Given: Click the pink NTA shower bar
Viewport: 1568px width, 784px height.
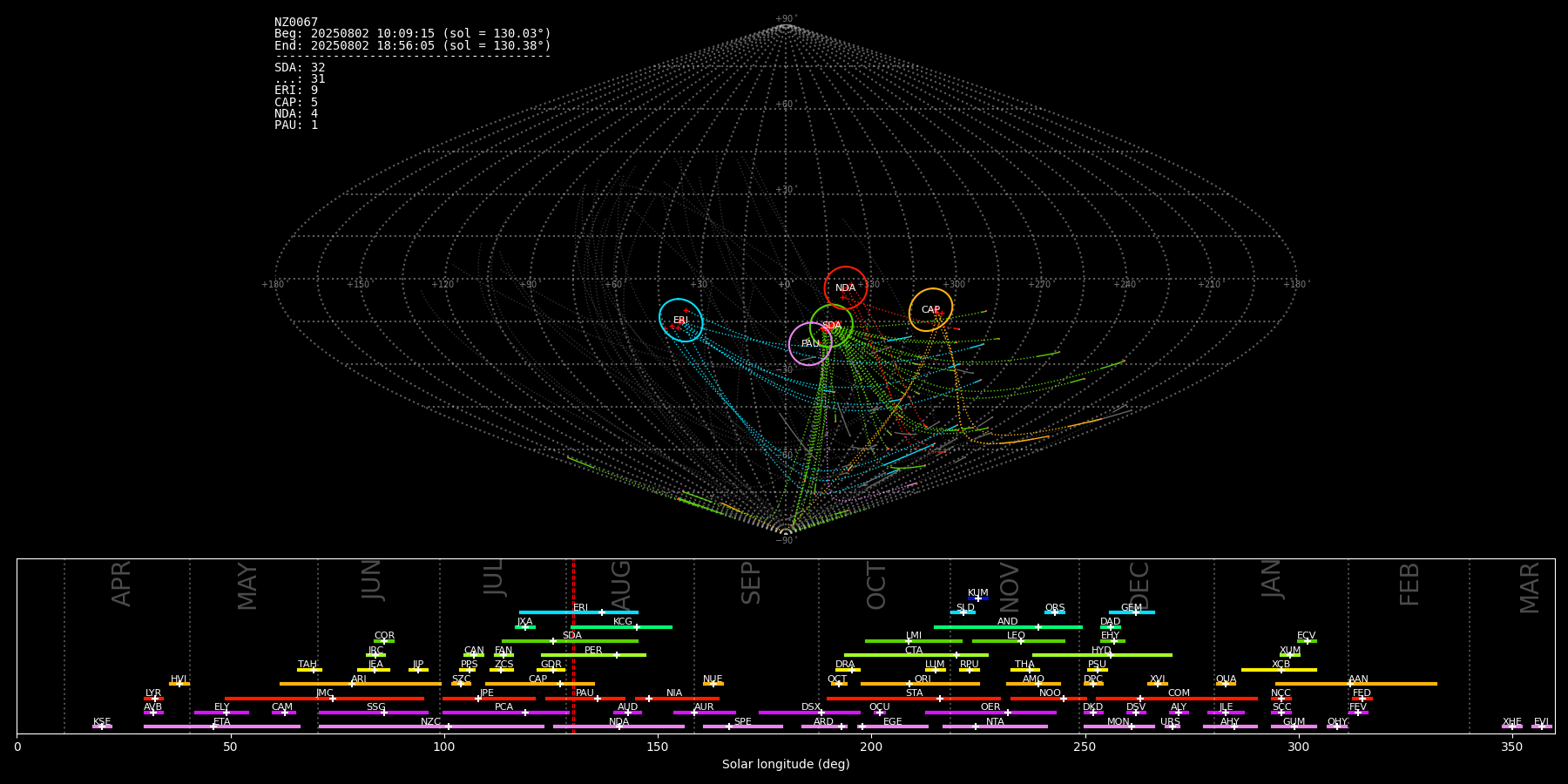Looking at the screenshot, I should point(995,727).
